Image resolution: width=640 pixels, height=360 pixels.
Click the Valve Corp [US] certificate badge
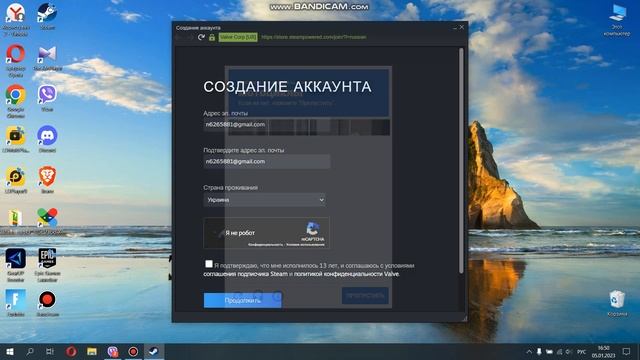(238, 37)
